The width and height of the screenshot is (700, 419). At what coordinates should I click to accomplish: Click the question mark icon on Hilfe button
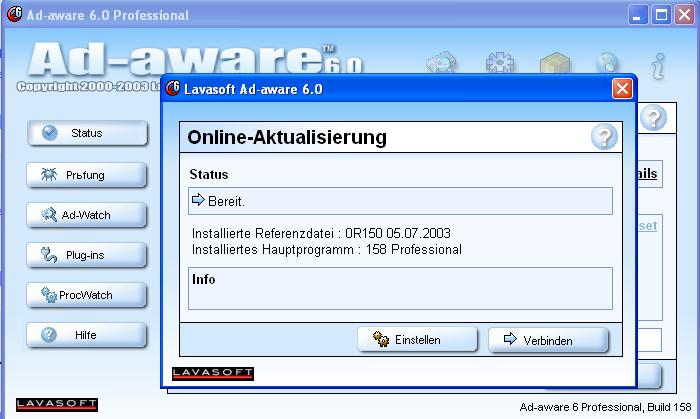click(49, 335)
